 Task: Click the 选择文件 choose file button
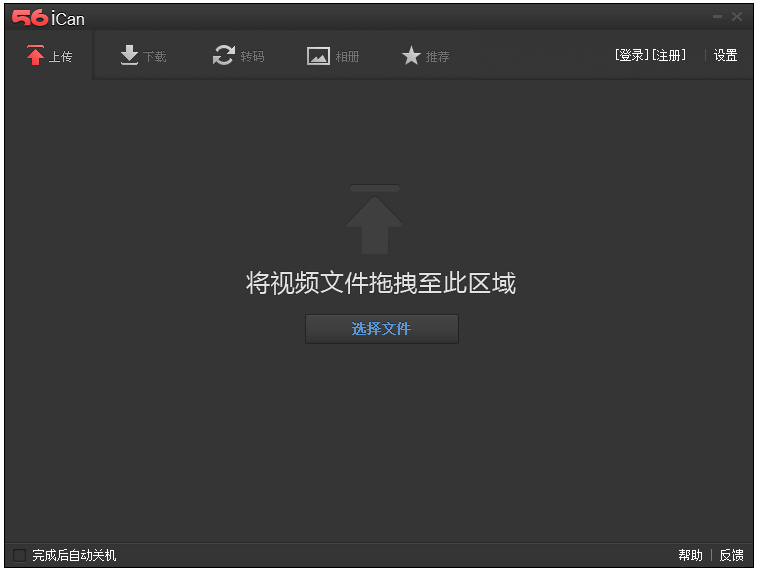click(381, 329)
